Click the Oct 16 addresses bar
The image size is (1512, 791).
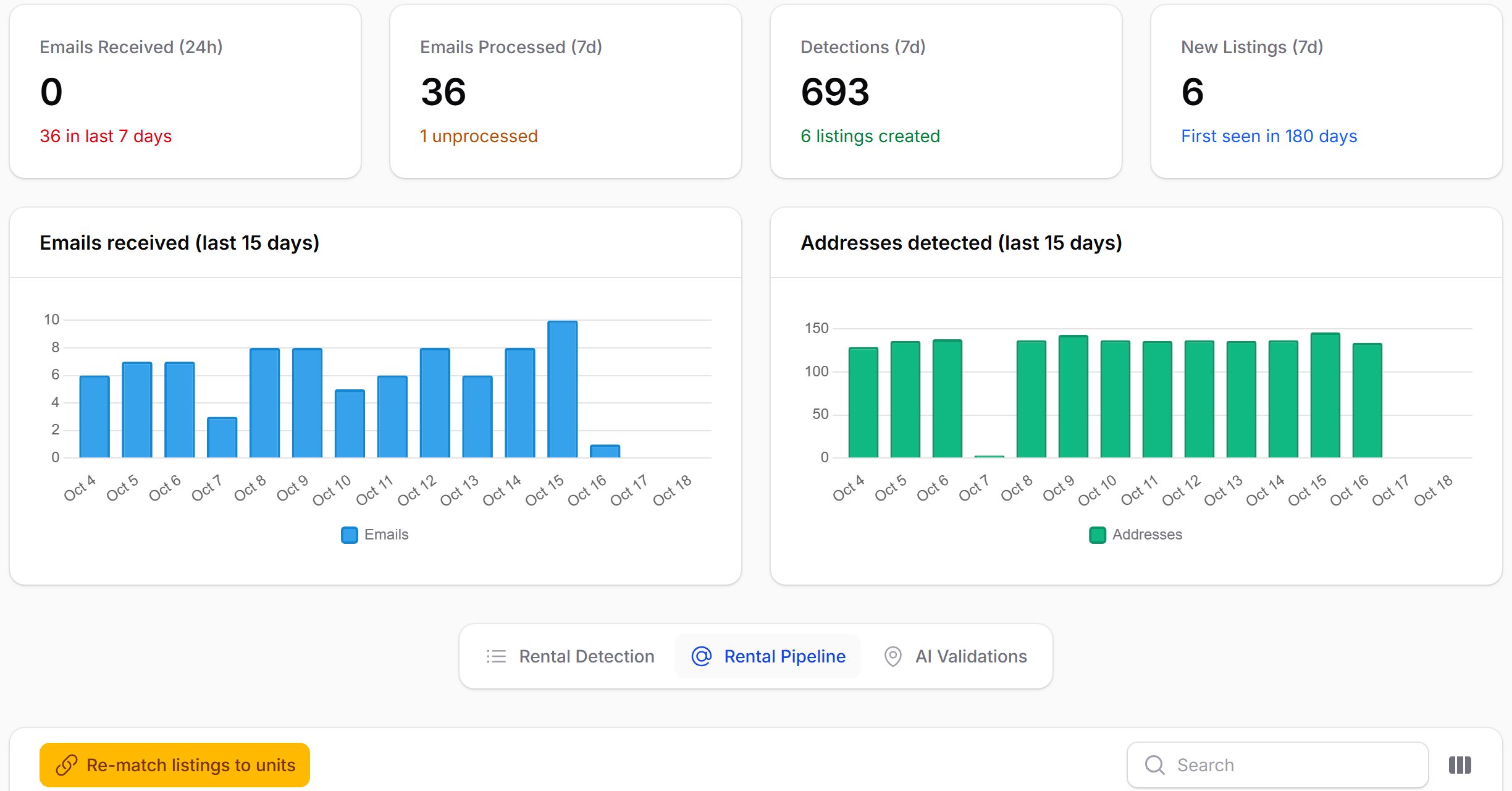tap(1367, 400)
